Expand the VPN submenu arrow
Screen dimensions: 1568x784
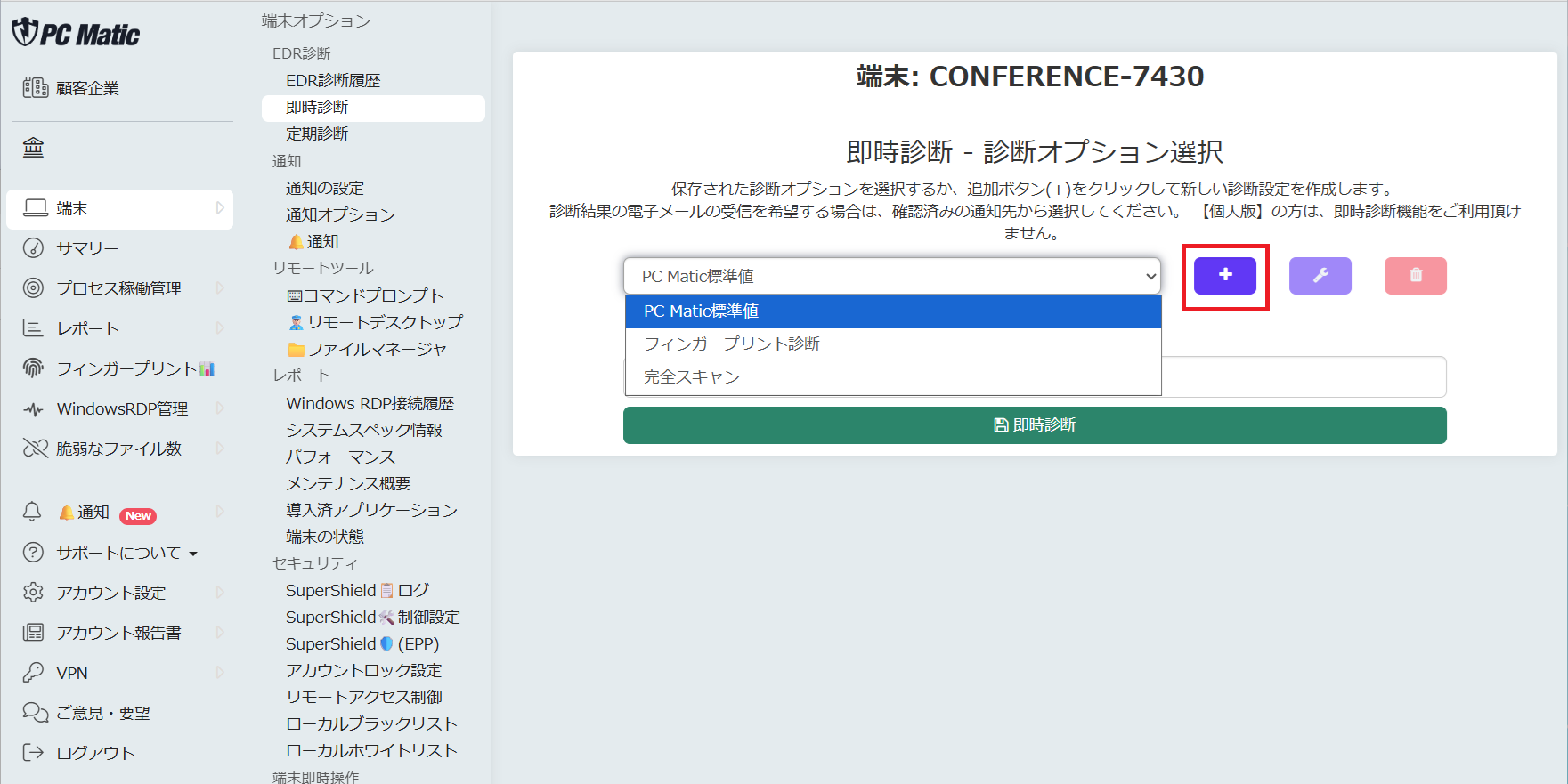(220, 673)
